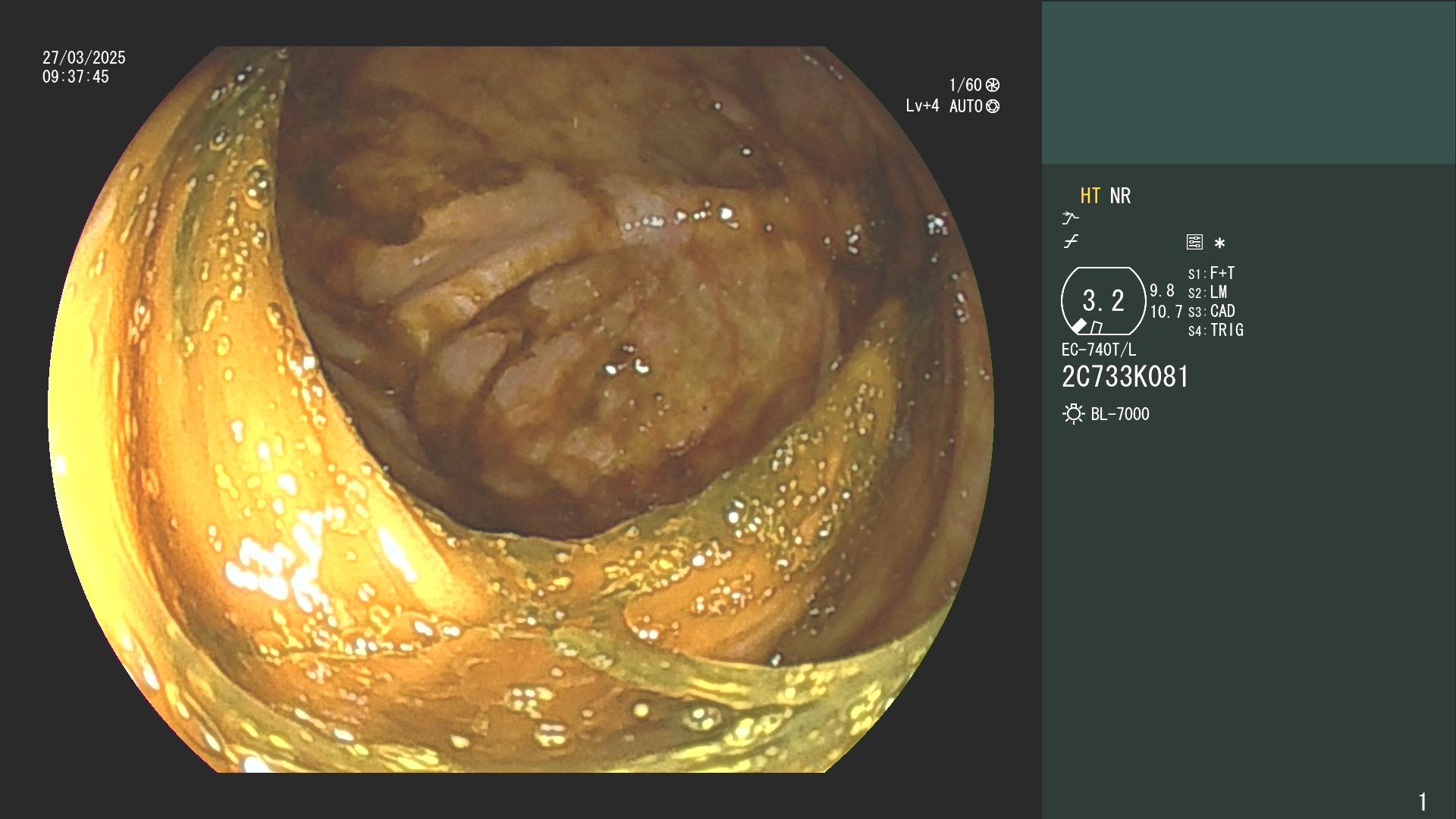Click the image counter 1

pos(1423,802)
